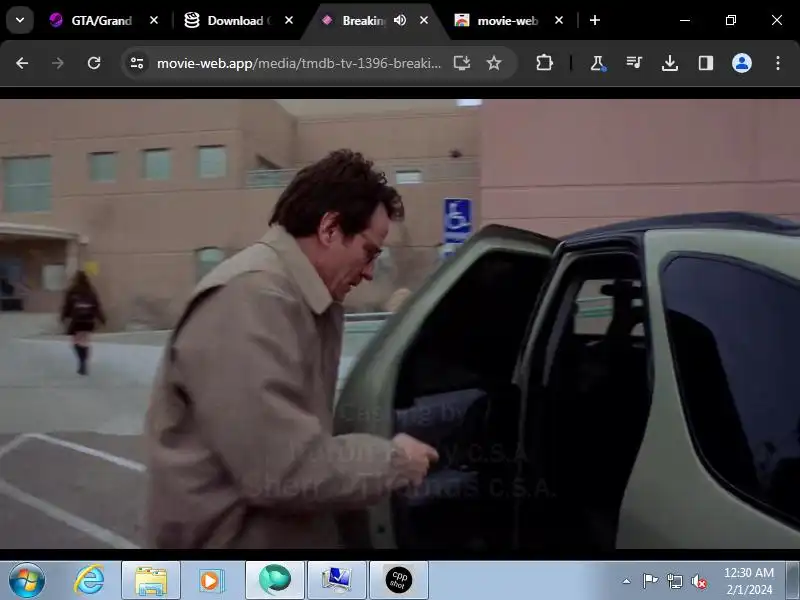
Task: Switch to the second movie-web tab
Action: click(x=498, y=20)
